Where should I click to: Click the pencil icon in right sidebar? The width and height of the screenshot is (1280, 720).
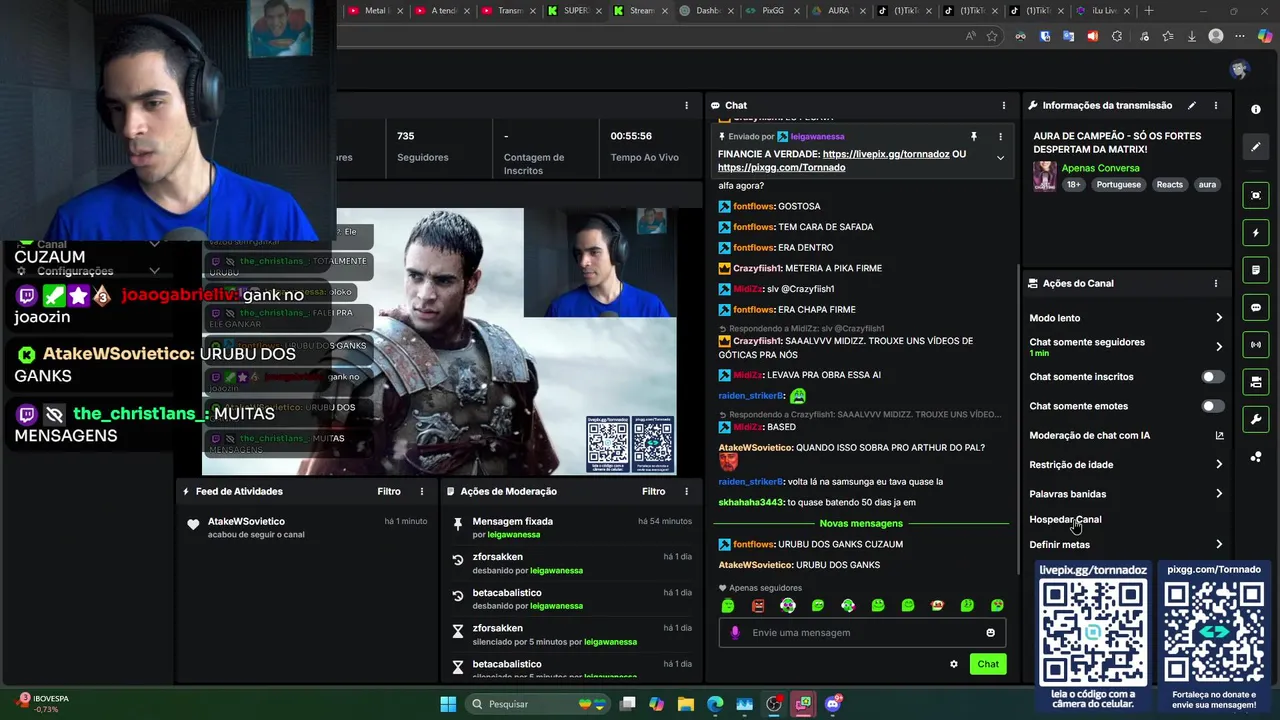[x=1256, y=147]
